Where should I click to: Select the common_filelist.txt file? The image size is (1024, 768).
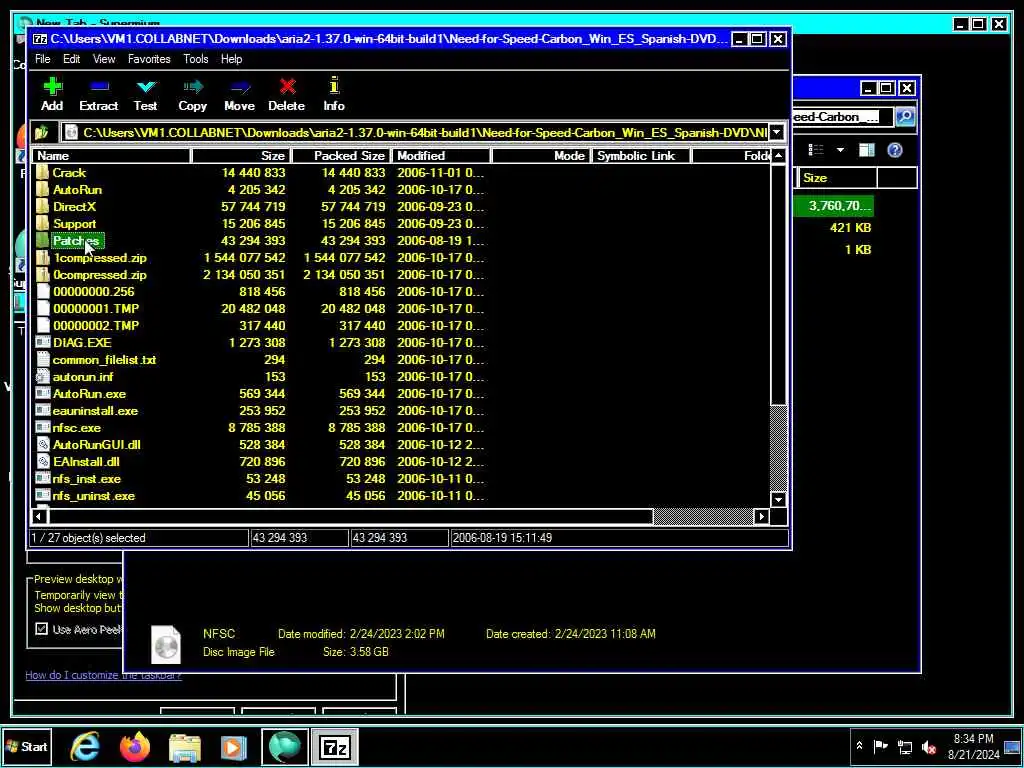(x=104, y=360)
